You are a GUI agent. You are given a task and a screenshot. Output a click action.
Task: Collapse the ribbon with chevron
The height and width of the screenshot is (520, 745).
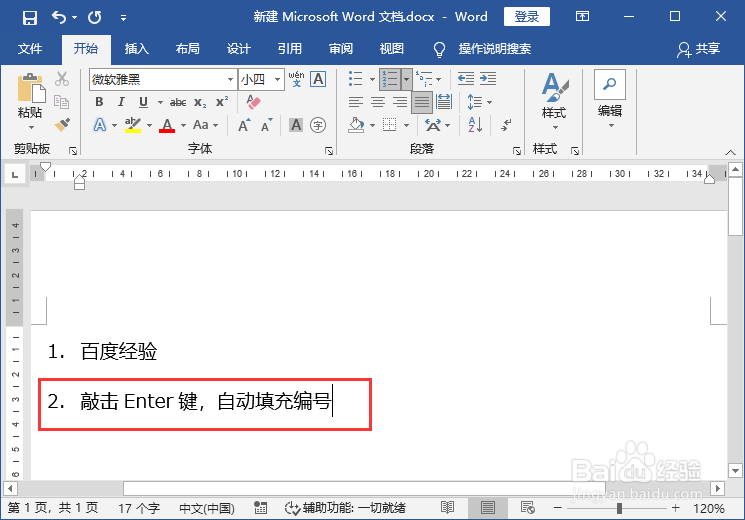[x=730, y=152]
